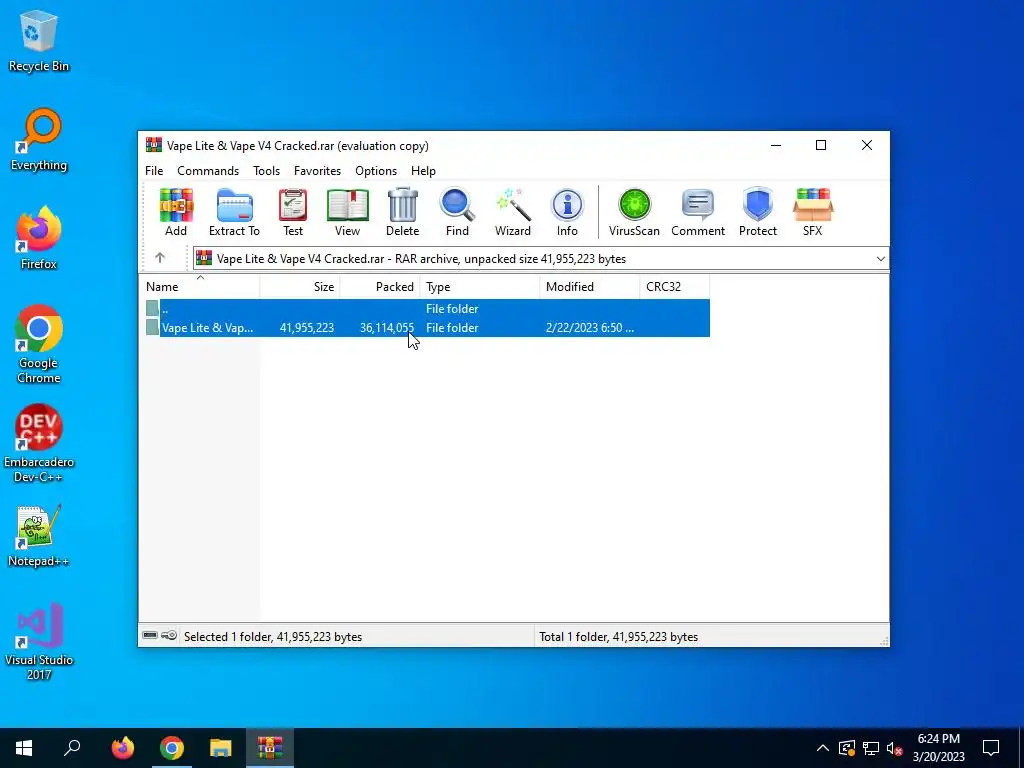Expand the archive path dropdown
Image resolution: width=1024 pixels, height=768 pixels.
[x=880, y=259]
